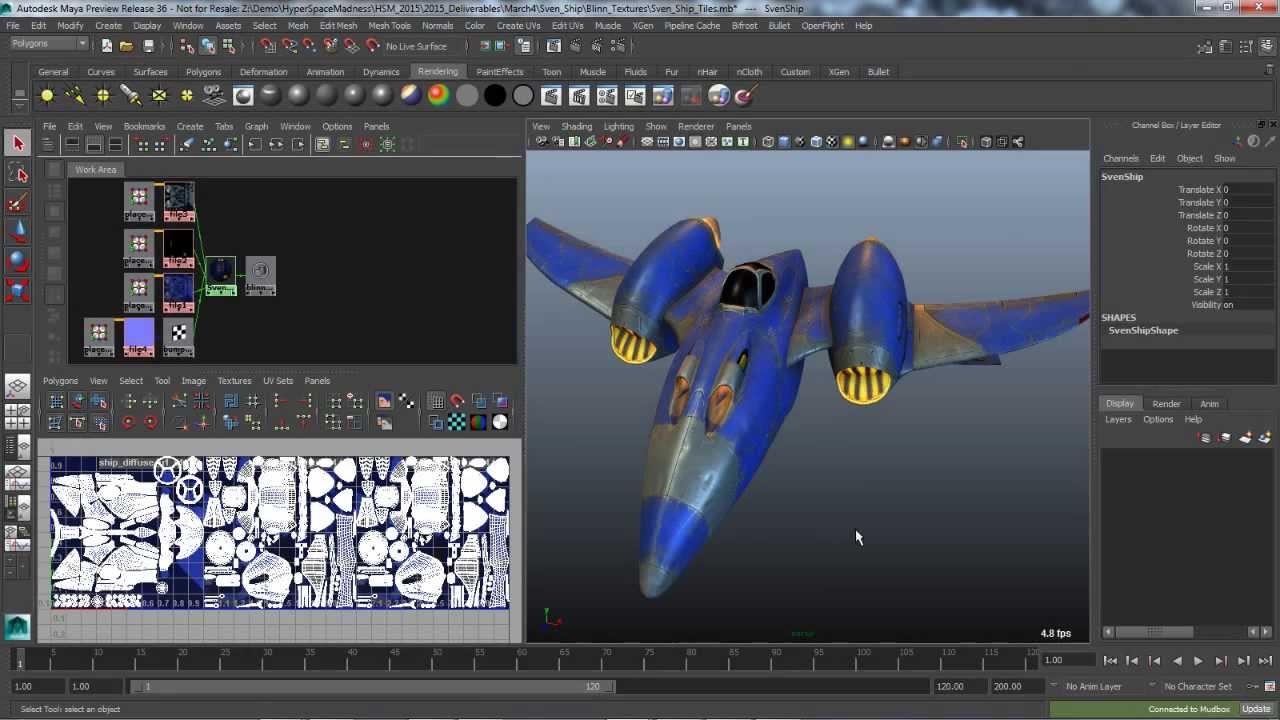
Task: Create an ambient light from Rendering shelf
Action: pos(47,96)
